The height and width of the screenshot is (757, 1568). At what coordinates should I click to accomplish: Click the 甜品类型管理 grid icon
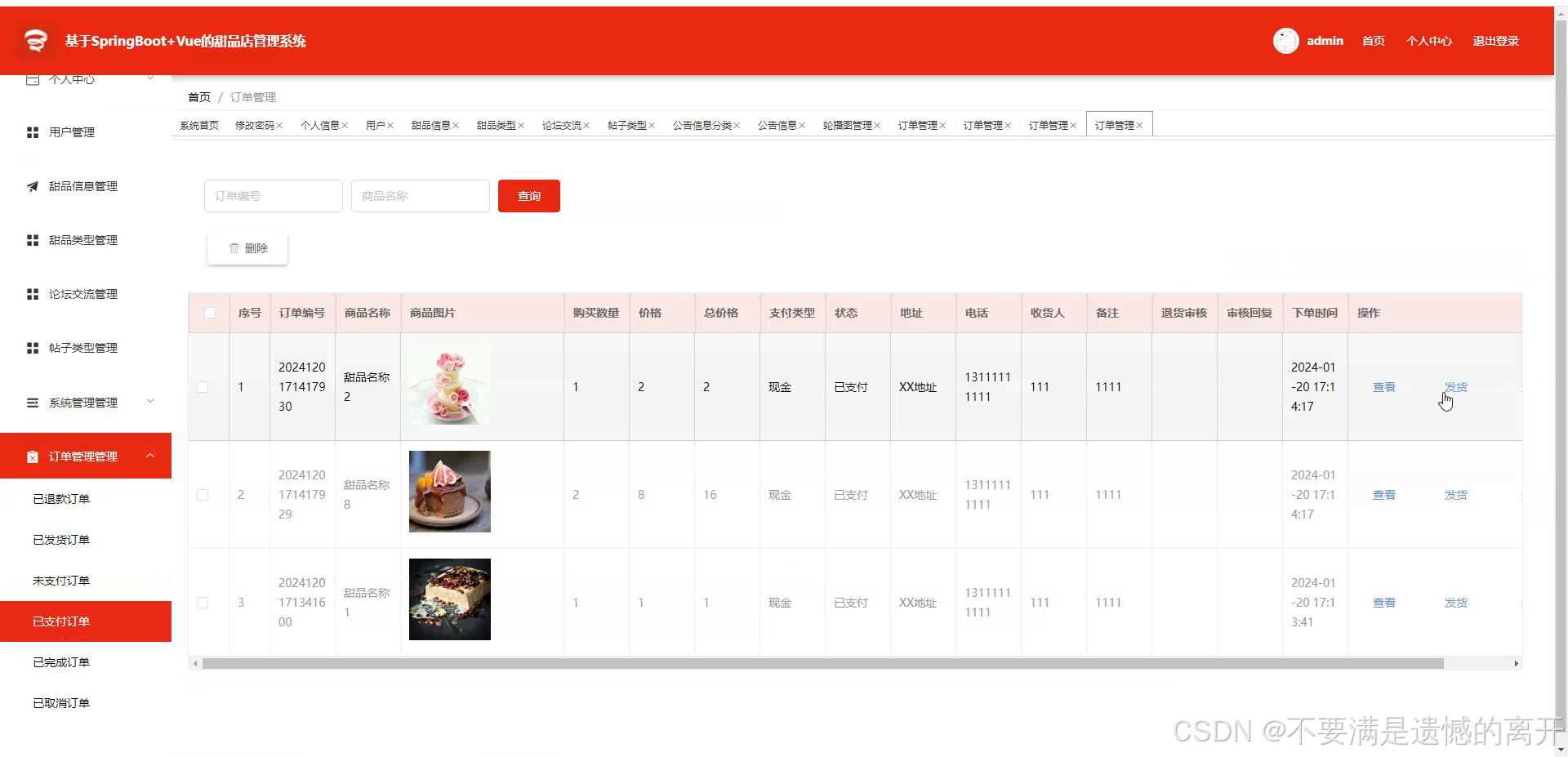pyautogui.click(x=33, y=239)
